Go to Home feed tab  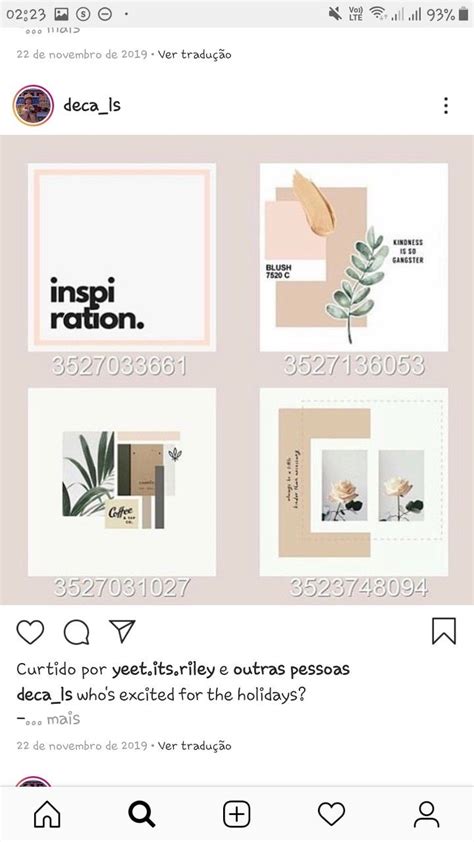[47, 815]
